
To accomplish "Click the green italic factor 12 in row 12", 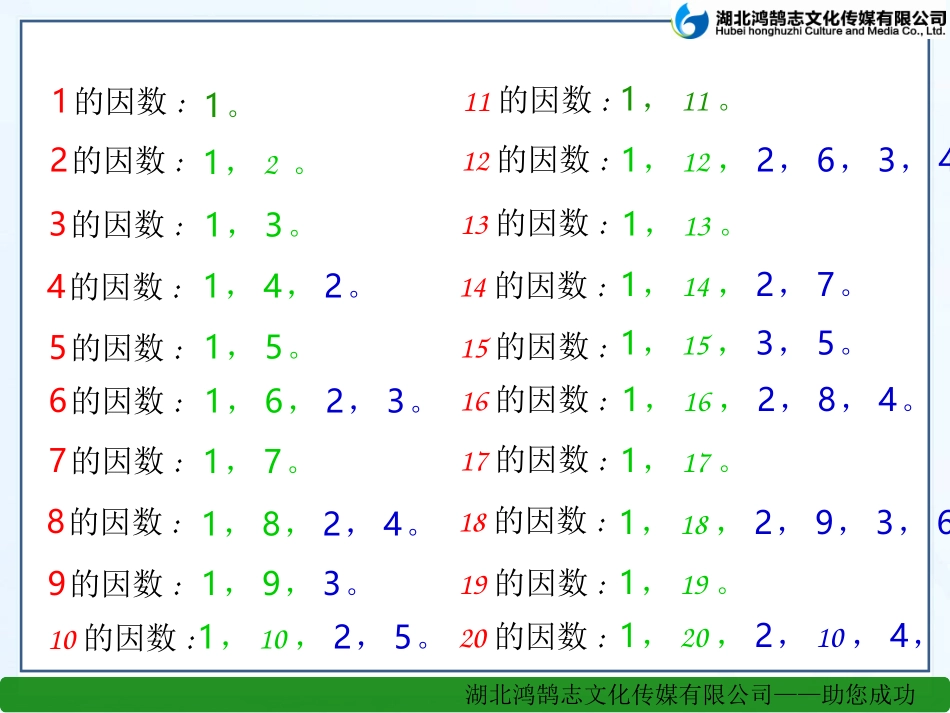I will coord(697,162).
